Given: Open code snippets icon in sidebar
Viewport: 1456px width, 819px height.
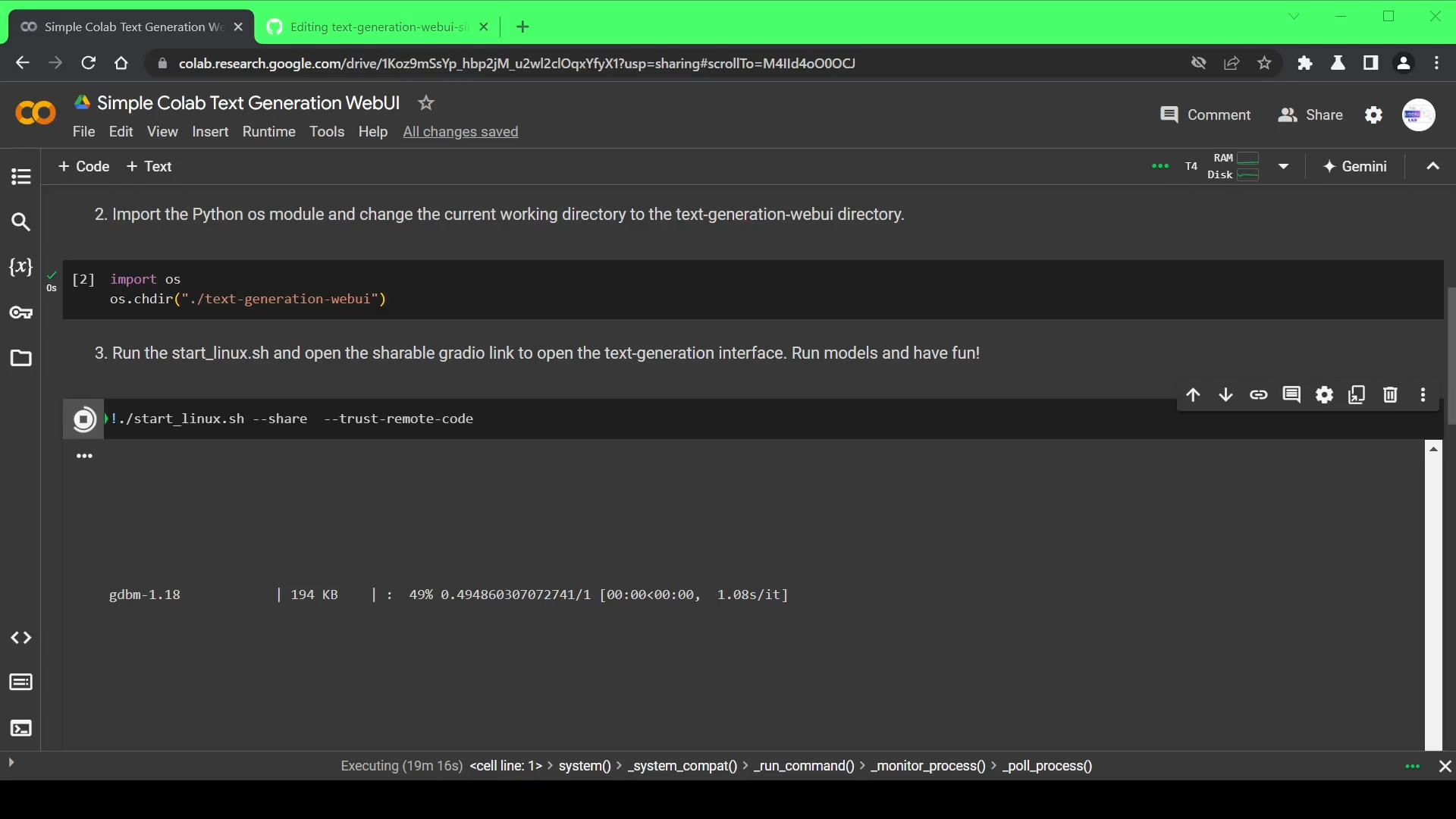Looking at the screenshot, I should [20, 638].
